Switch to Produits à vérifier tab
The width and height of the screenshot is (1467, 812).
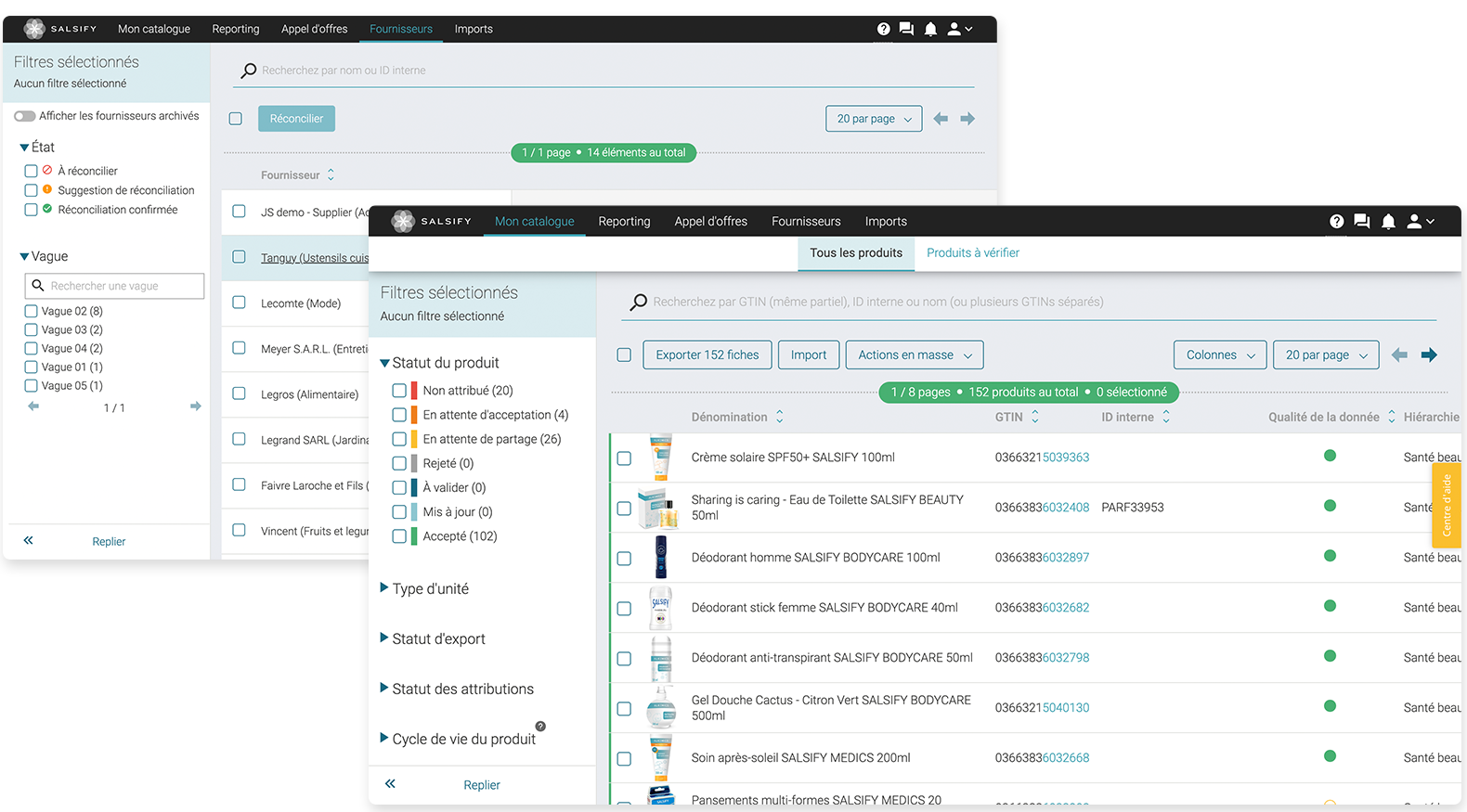tap(973, 252)
